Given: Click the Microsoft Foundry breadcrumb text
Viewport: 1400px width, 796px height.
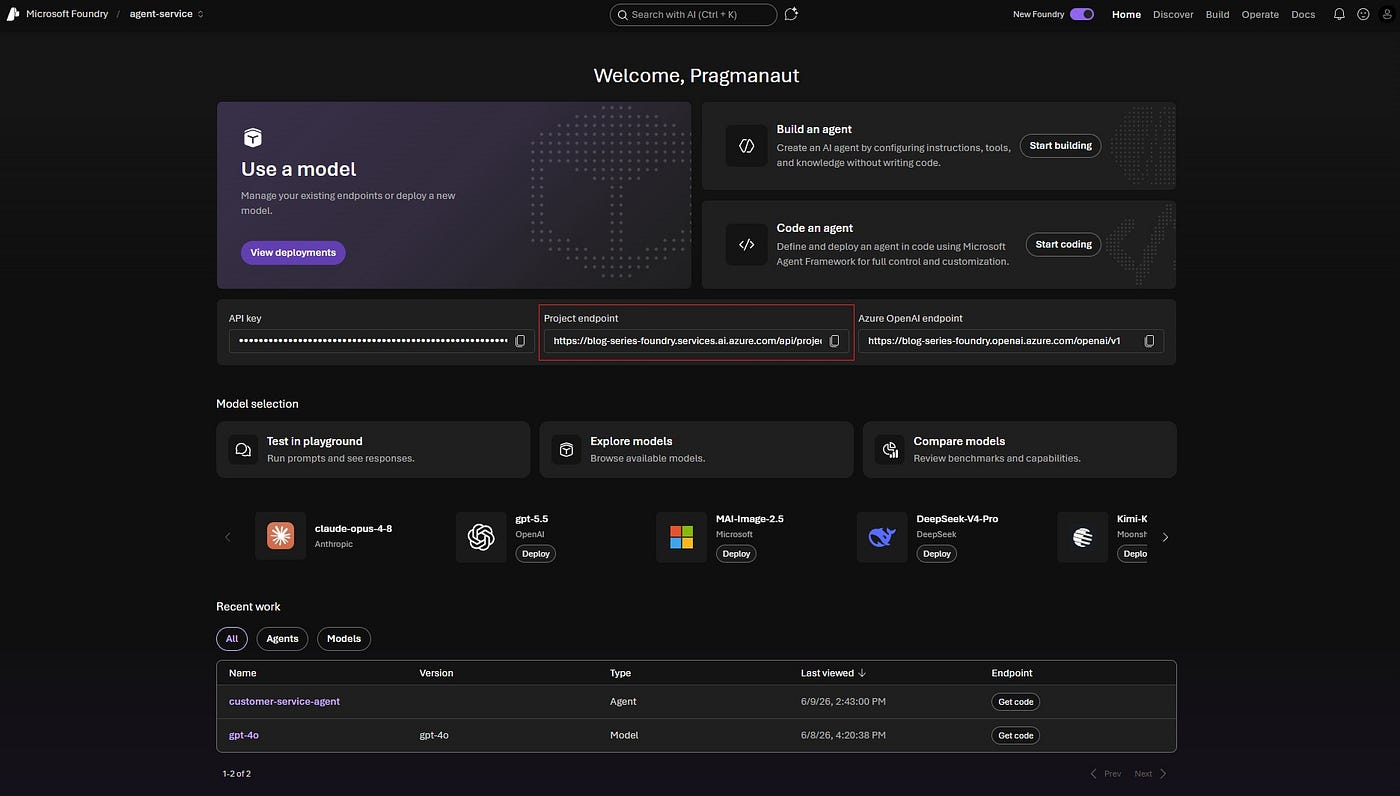Looking at the screenshot, I should click(x=67, y=14).
